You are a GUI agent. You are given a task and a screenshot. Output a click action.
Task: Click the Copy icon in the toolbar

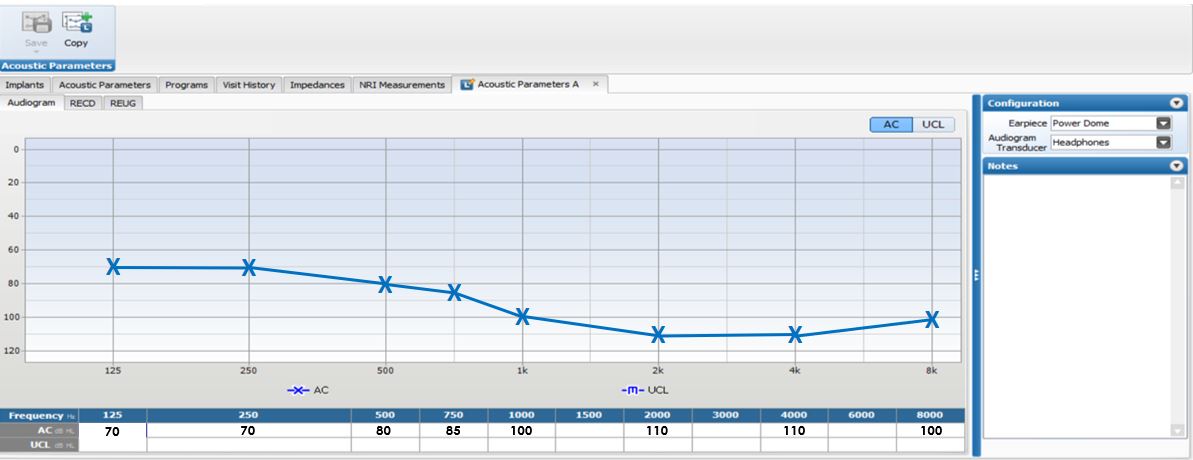(76, 24)
